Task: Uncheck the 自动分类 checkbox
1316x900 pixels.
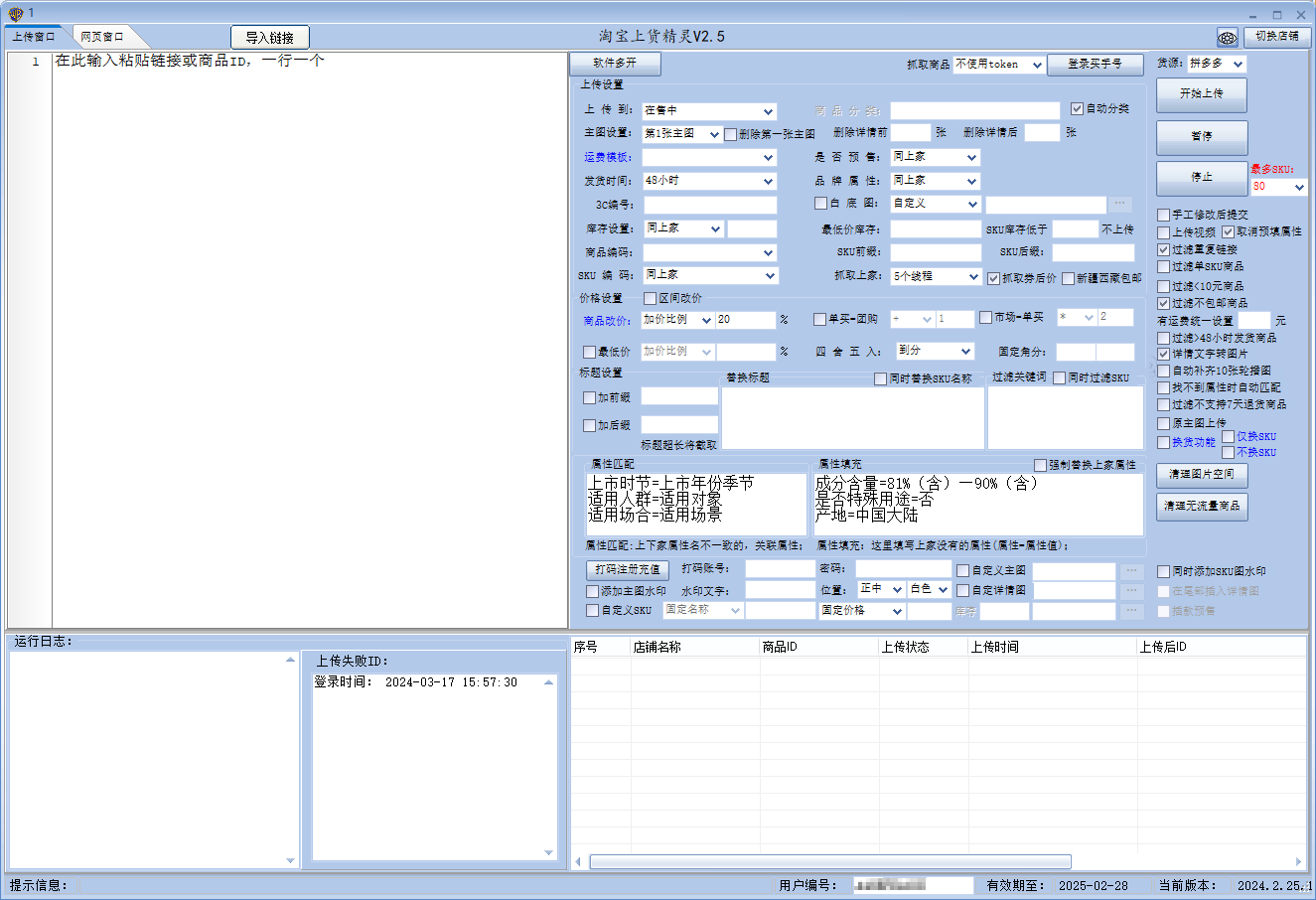Action: [x=1077, y=108]
